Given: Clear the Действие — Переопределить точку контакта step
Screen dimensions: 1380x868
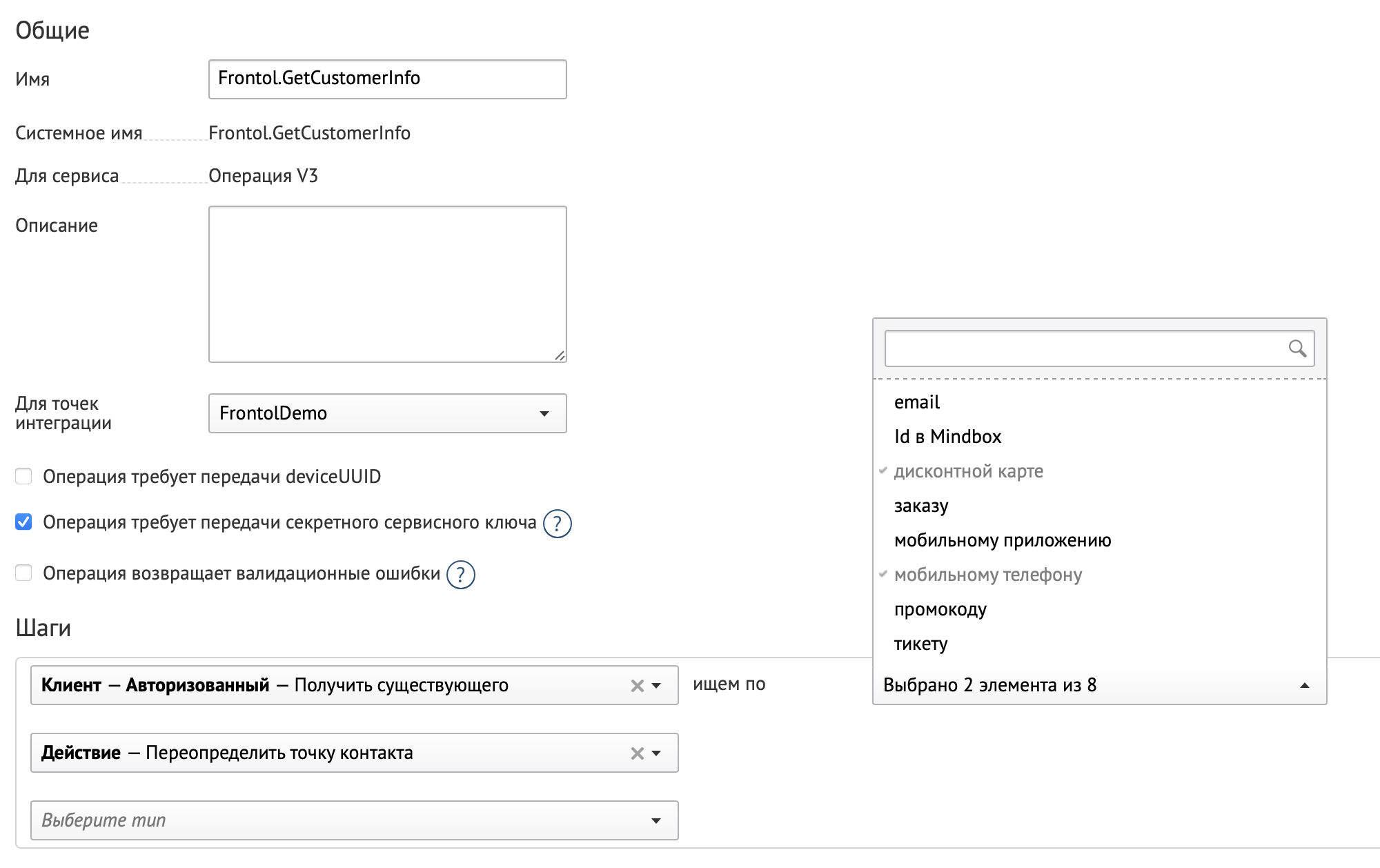Looking at the screenshot, I should [x=637, y=753].
